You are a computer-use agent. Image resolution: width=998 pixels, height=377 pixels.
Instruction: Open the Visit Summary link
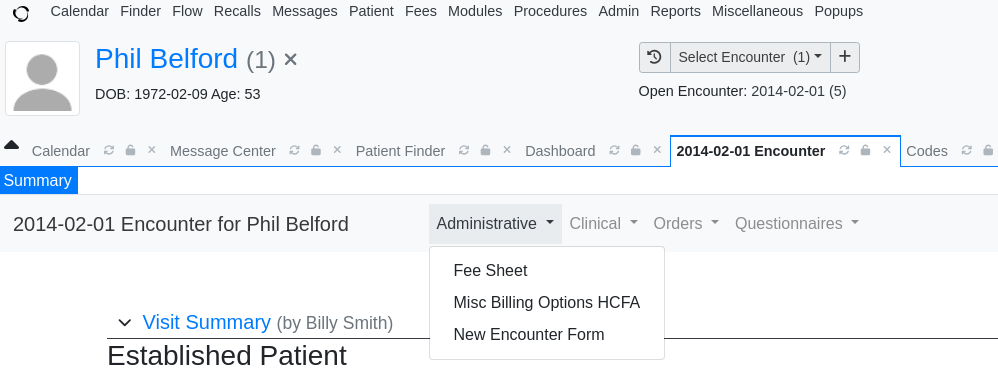coord(206,322)
